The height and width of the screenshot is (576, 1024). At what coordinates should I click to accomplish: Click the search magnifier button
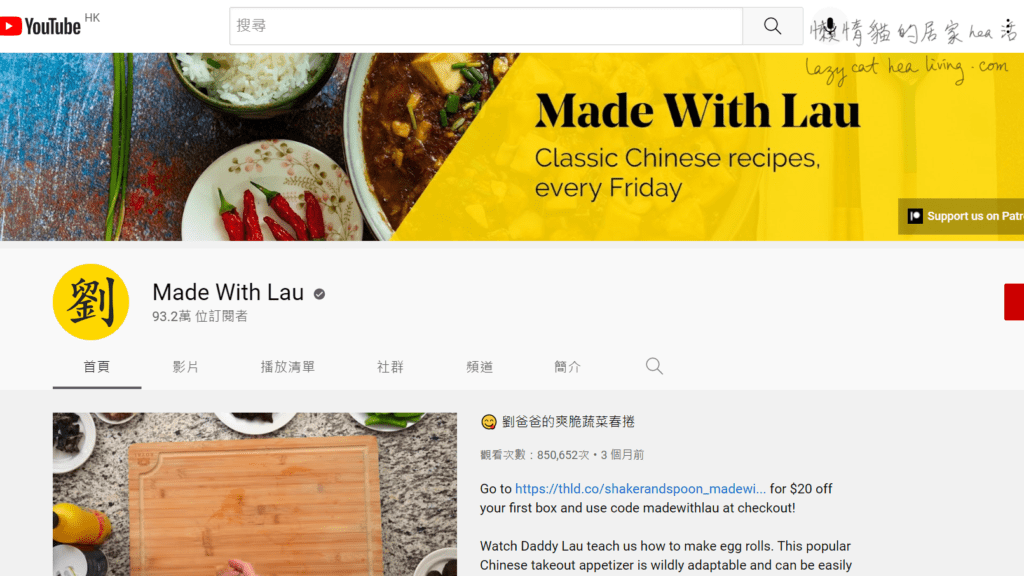pos(773,26)
